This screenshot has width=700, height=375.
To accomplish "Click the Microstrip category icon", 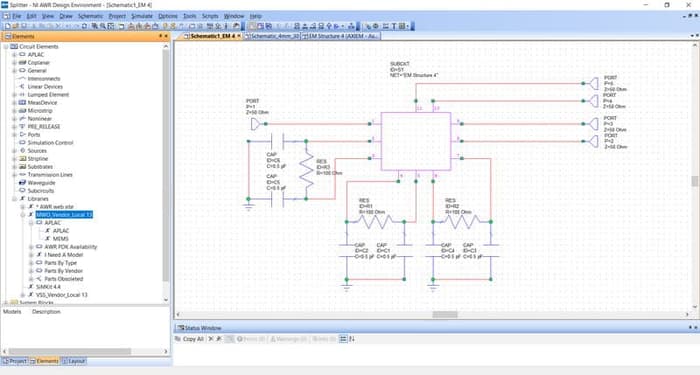I will coord(22,111).
